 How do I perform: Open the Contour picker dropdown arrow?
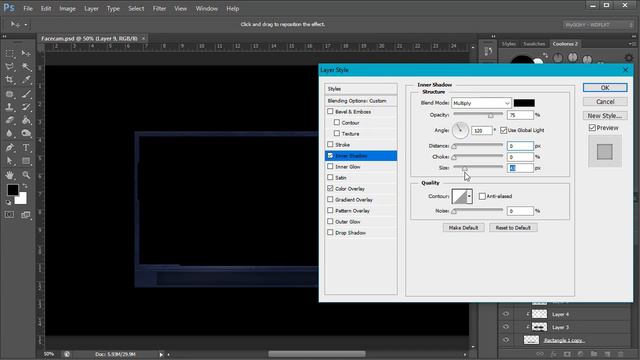tap(469, 196)
